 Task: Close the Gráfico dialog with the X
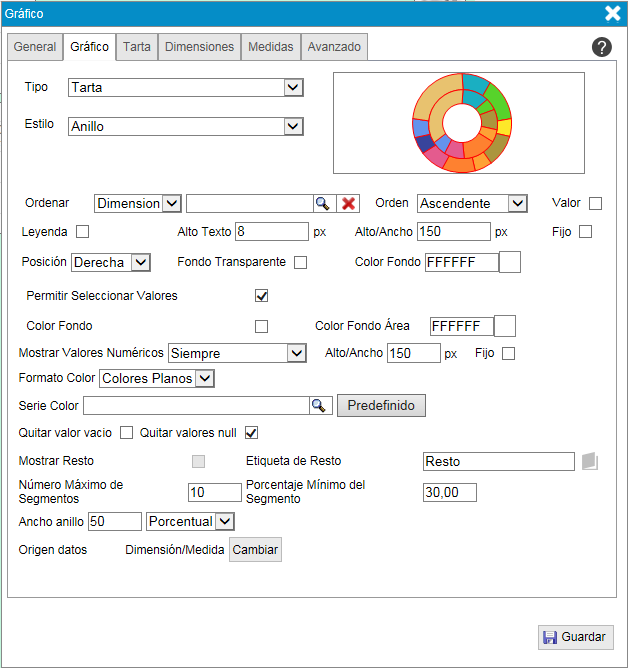613,13
